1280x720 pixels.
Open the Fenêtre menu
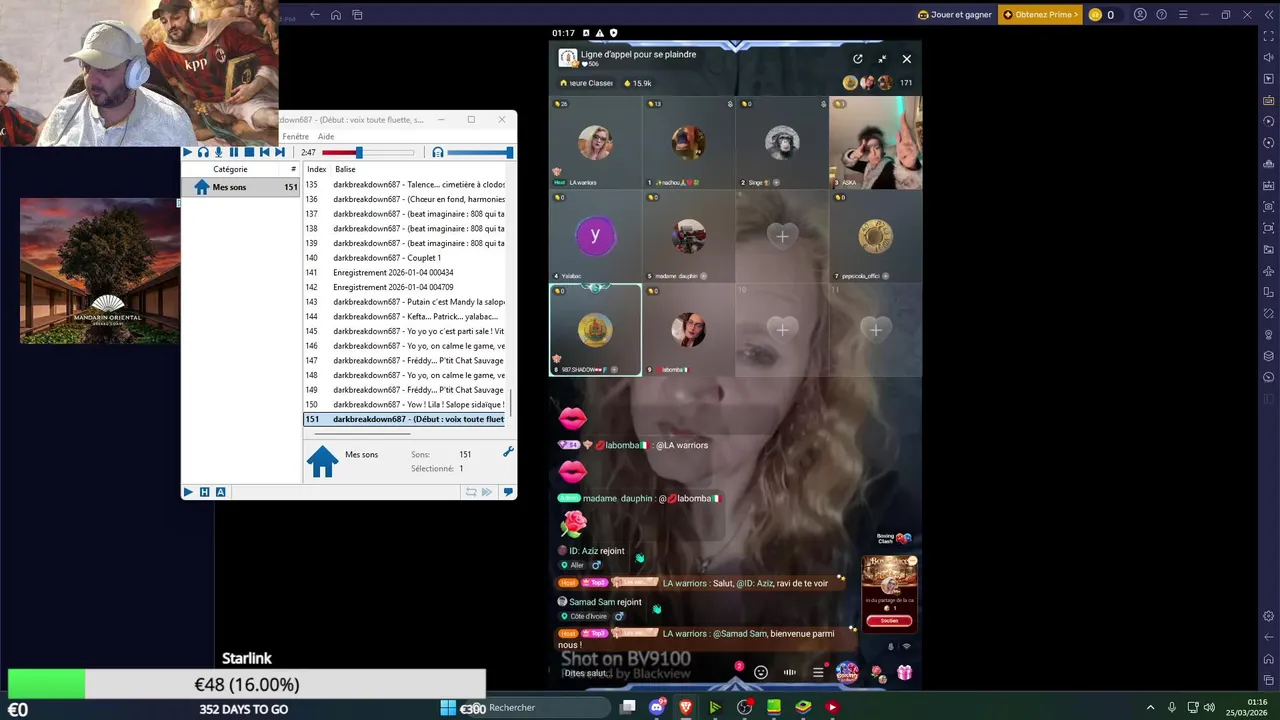click(295, 136)
